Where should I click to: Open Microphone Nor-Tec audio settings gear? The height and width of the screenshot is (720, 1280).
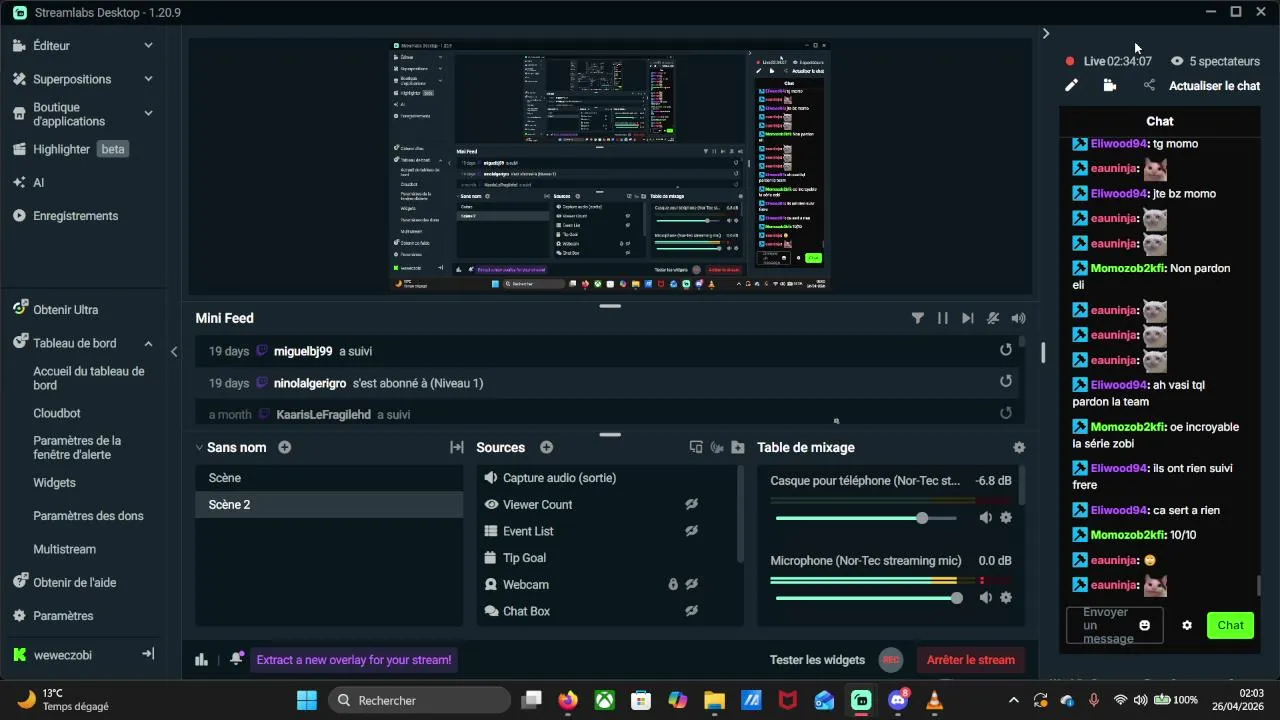pyautogui.click(x=1006, y=598)
